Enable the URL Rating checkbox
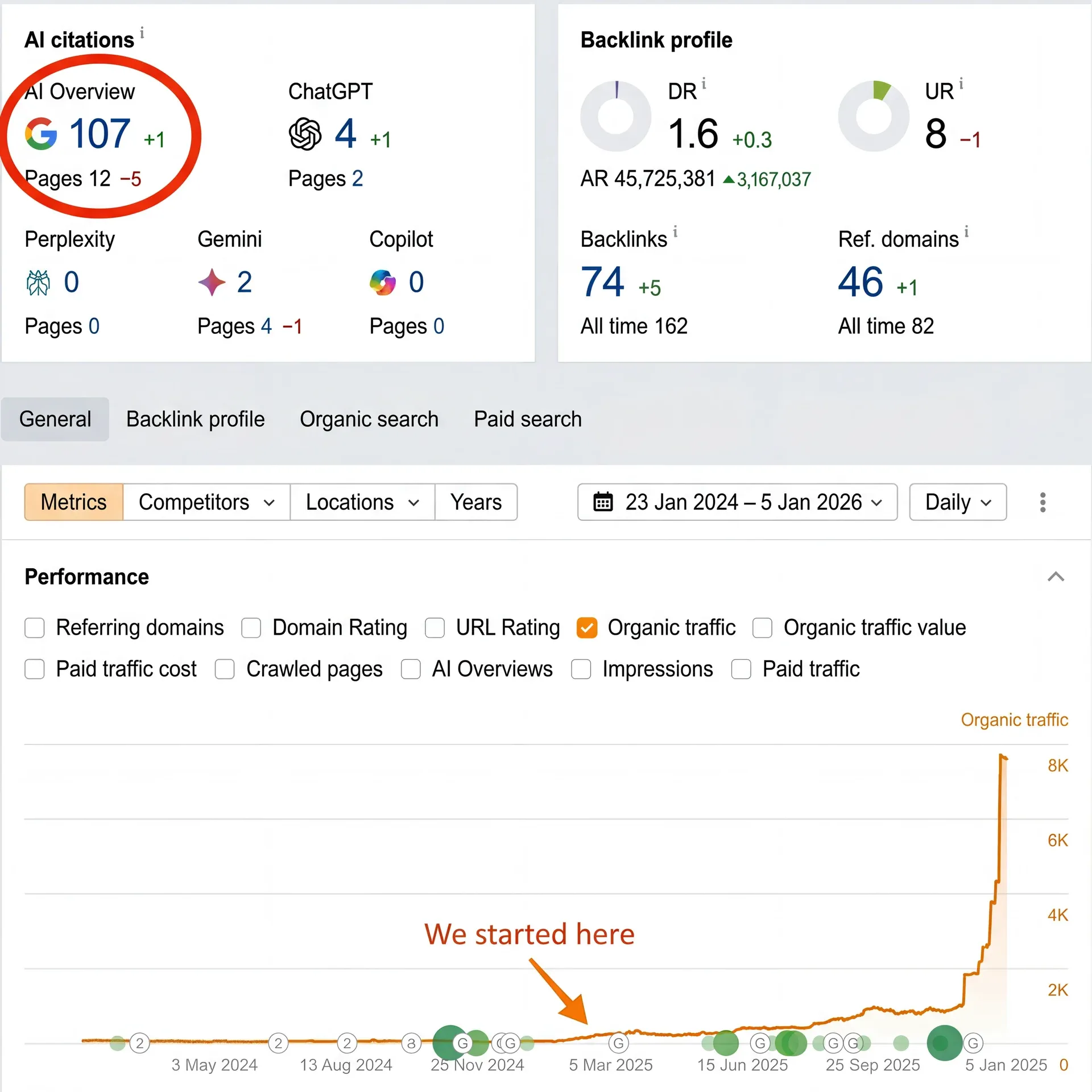The width and height of the screenshot is (1092, 1092). click(x=435, y=628)
